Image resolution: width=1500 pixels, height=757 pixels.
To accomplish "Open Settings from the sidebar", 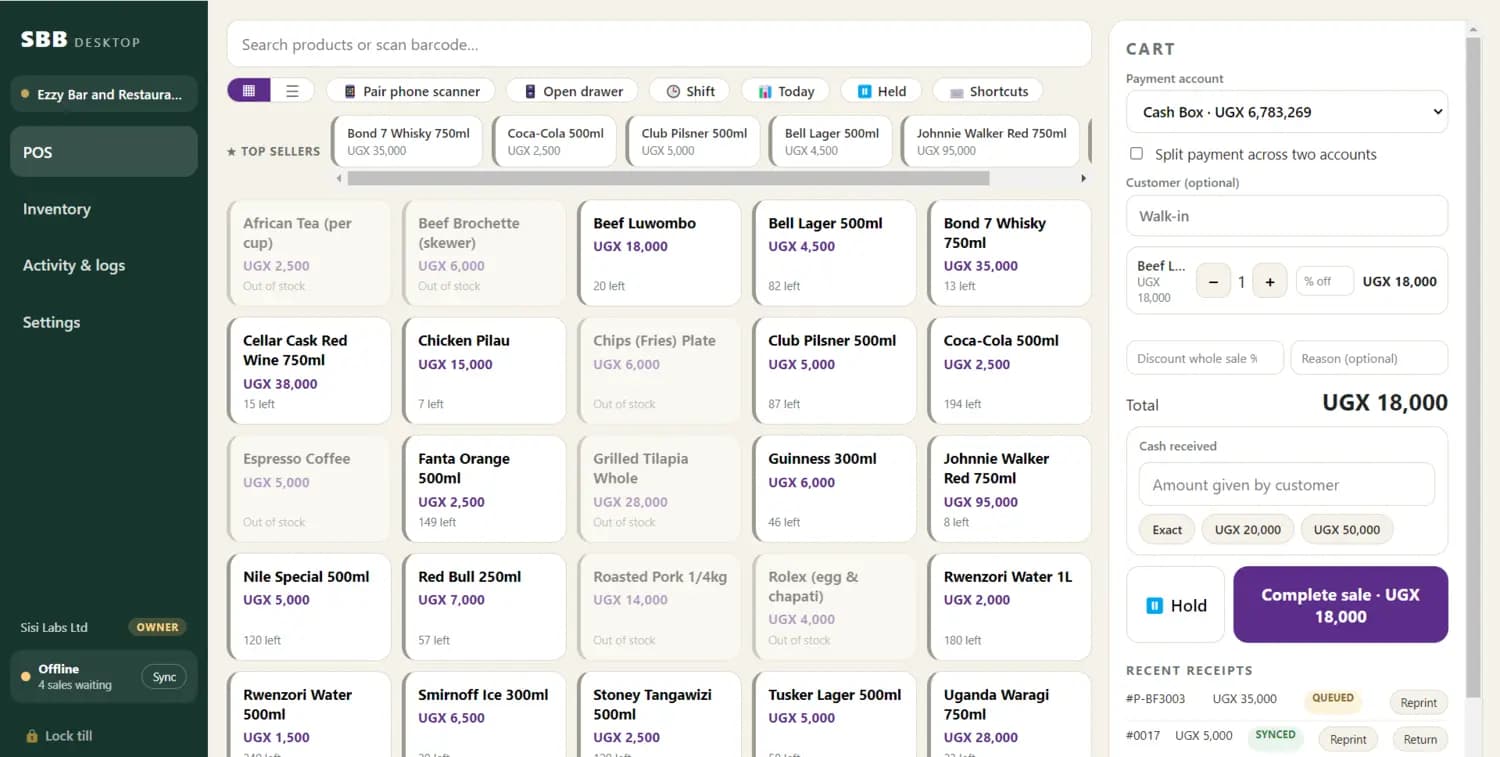I will point(104,322).
